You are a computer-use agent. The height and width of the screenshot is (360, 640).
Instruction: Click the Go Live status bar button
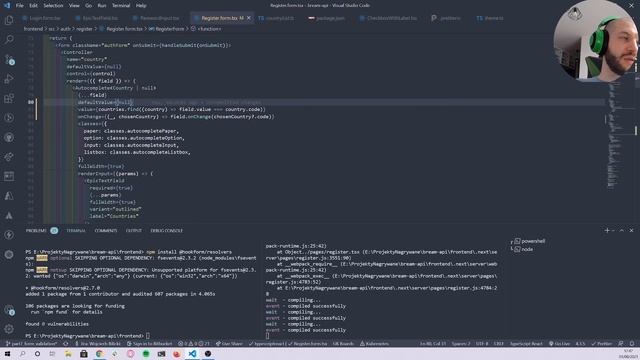point(559,344)
